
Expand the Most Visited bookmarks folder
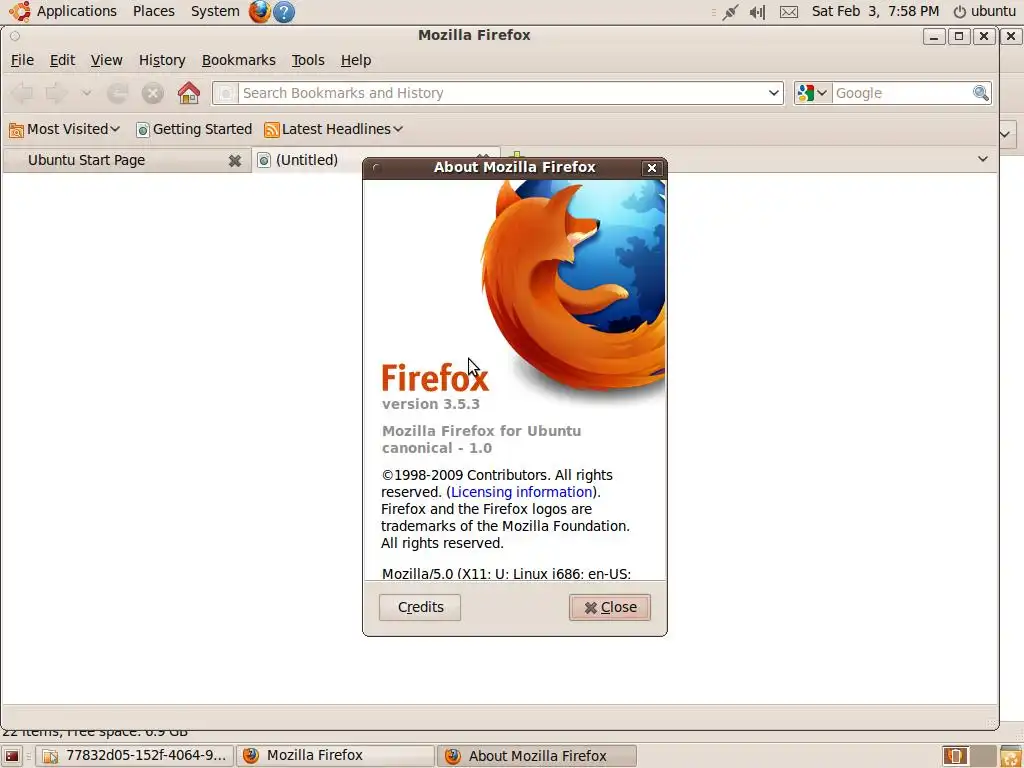(x=64, y=129)
